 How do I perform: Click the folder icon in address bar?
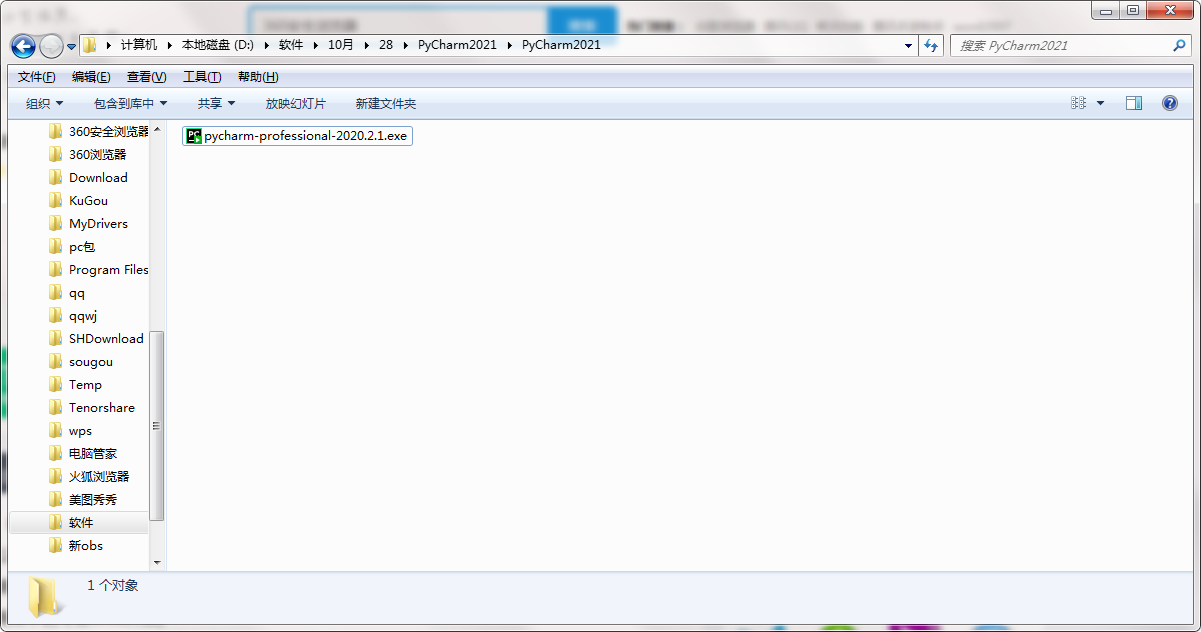tap(90, 45)
